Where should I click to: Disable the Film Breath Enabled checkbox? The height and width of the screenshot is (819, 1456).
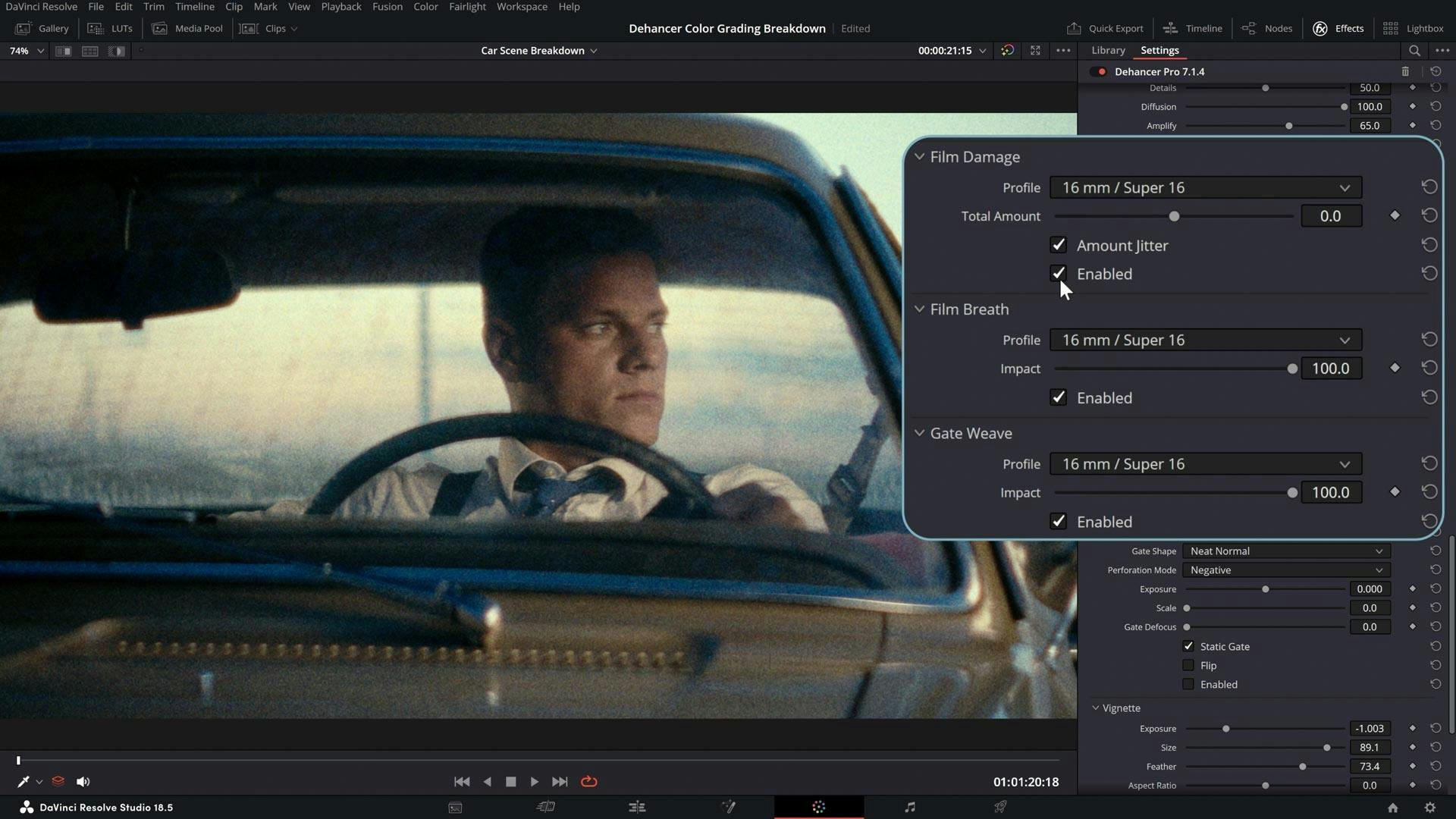[x=1059, y=397]
